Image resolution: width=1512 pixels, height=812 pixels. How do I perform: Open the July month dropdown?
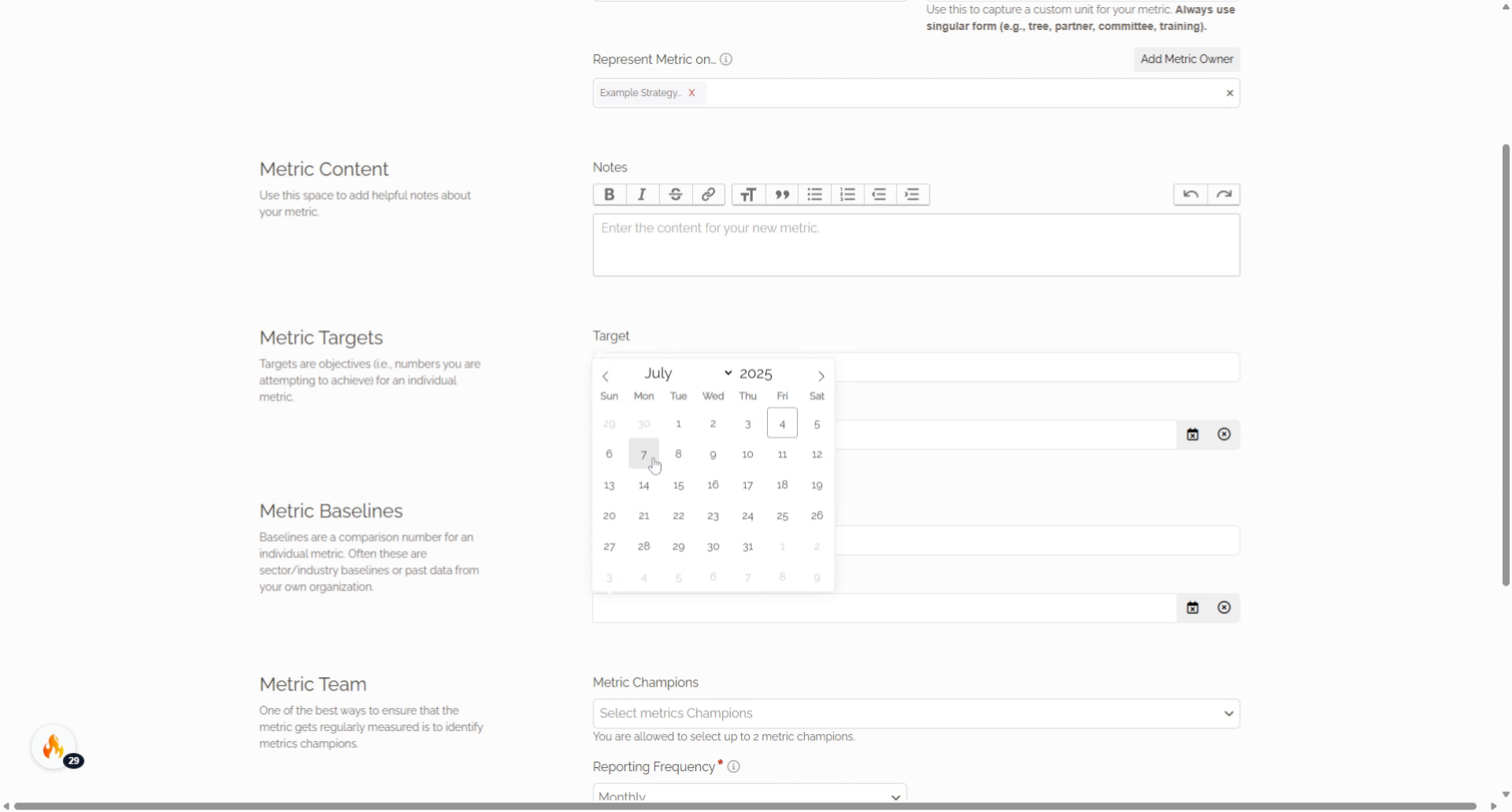coord(687,373)
